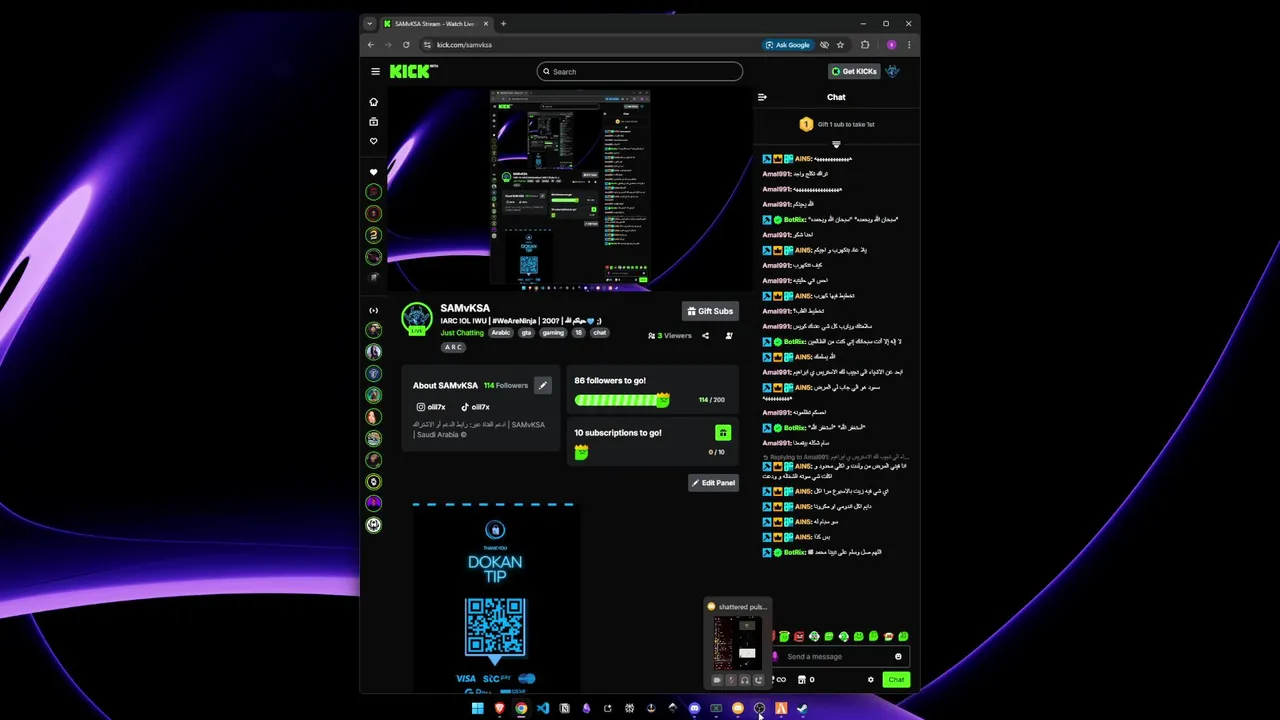Expand the gift leaderboard chevron under the banner
This screenshot has width=1280, height=720.
(836, 144)
